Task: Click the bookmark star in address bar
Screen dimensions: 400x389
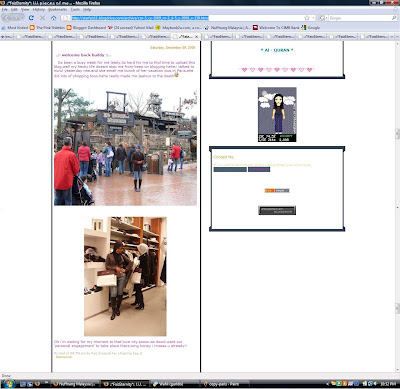Action: point(307,18)
